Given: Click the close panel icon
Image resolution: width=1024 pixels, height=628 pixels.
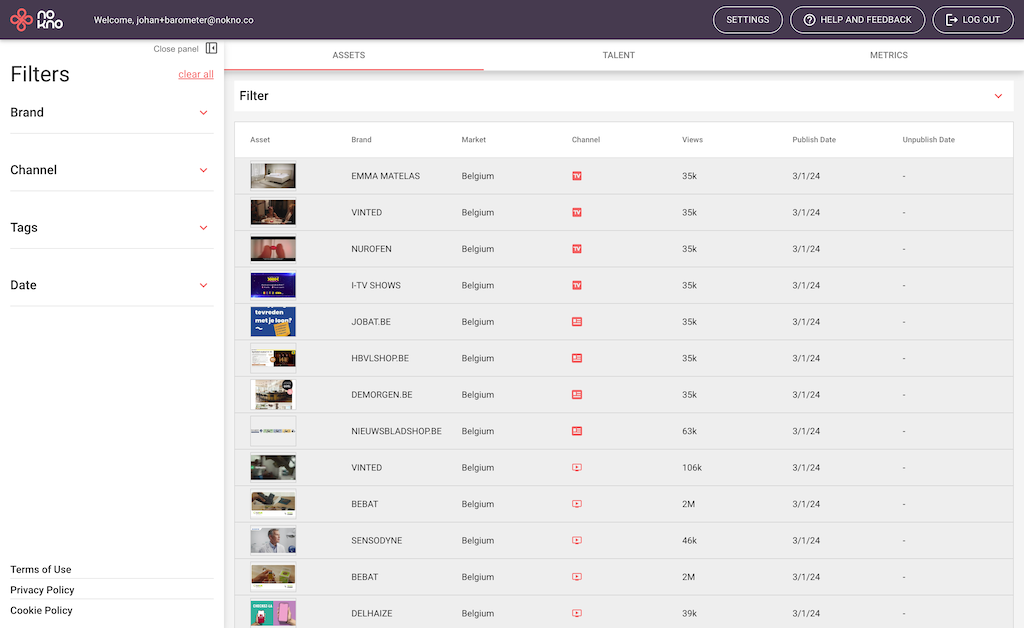Looking at the screenshot, I should [x=211, y=48].
